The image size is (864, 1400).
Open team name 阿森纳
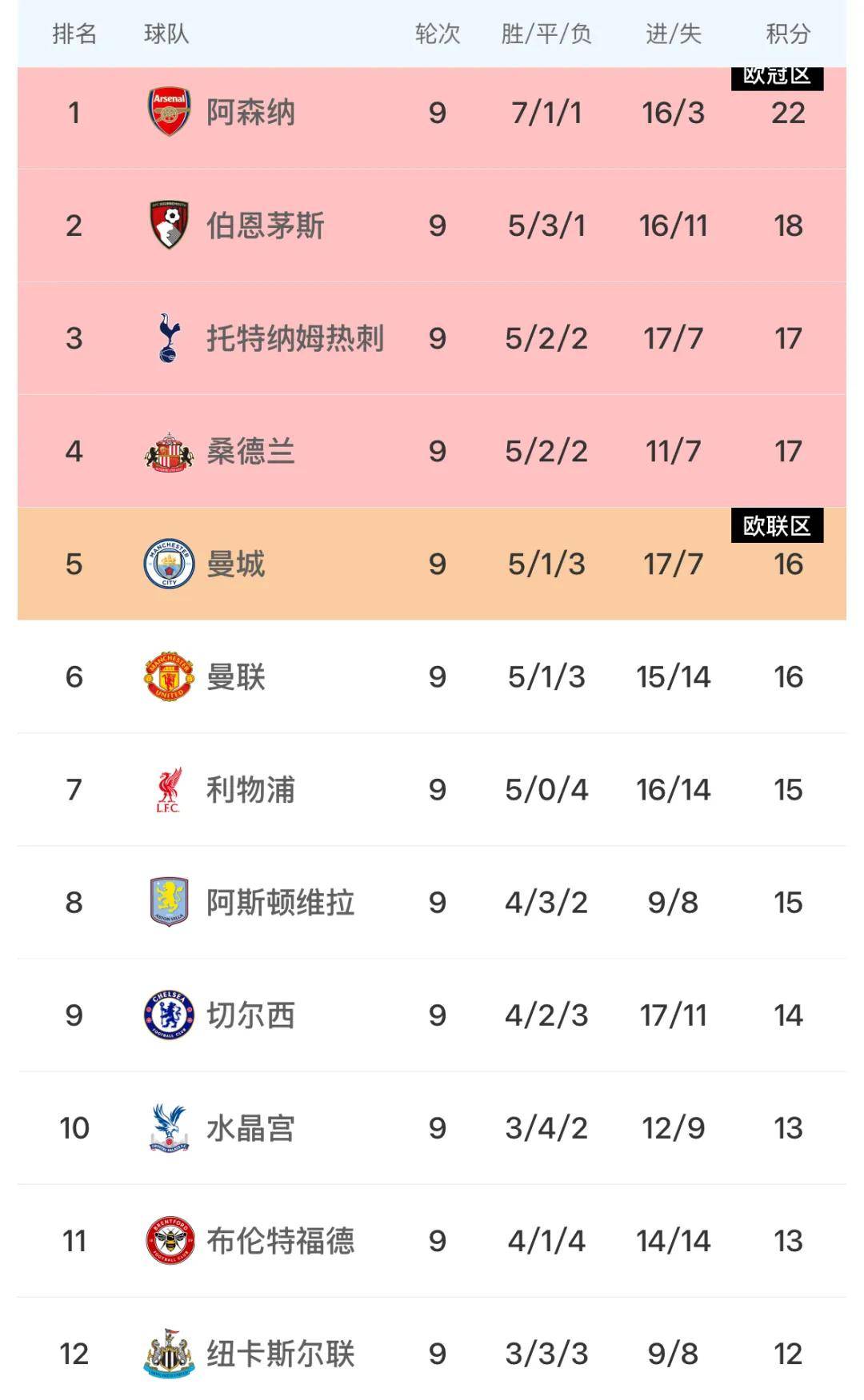pos(250,113)
